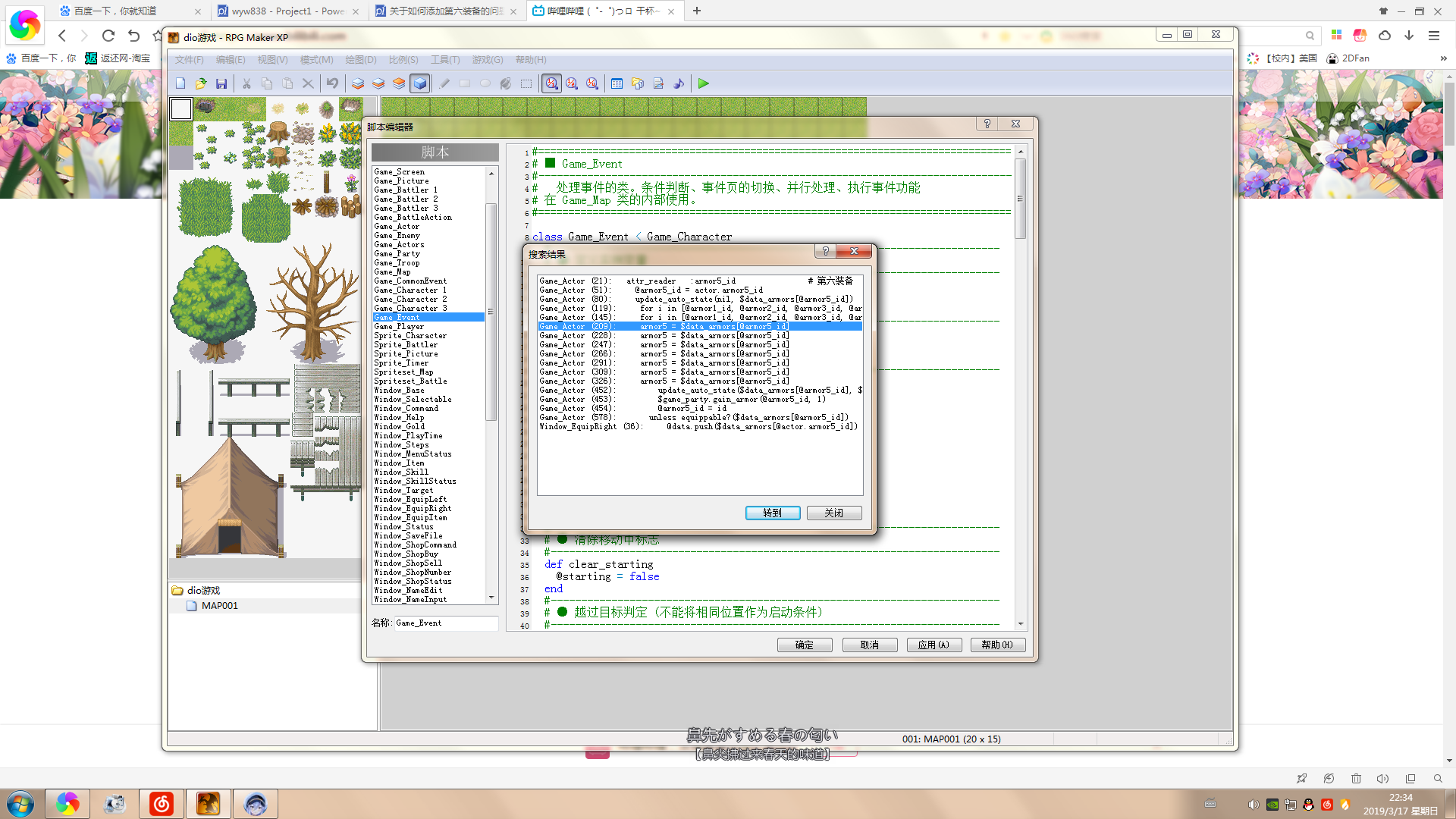Select the Ellipse drawing tool

click(485, 83)
